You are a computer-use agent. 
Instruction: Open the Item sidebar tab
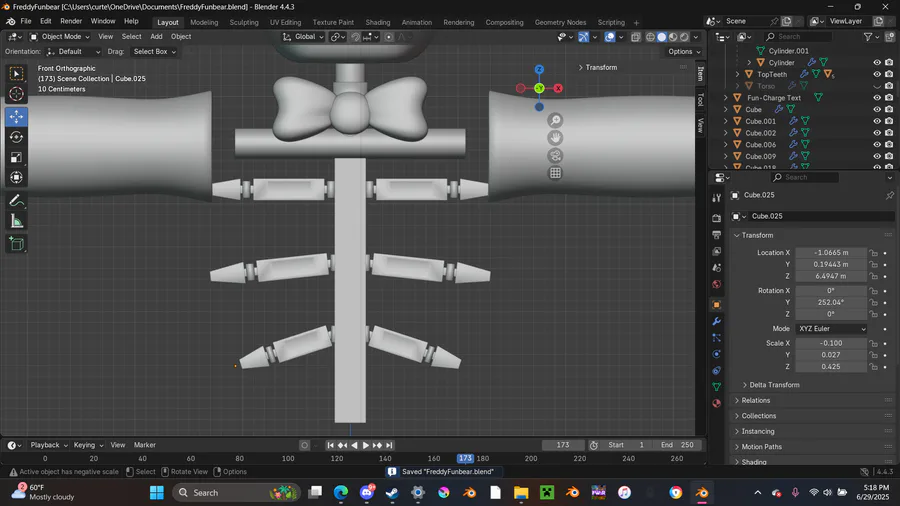pyautogui.click(x=701, y=73)
